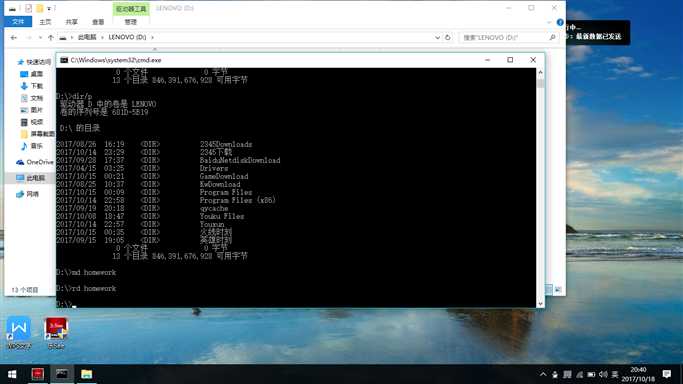Click new folder icon in quick access toolbar
Screen dimensions: 683x384
pyautogui.click(x=40, y=8)
